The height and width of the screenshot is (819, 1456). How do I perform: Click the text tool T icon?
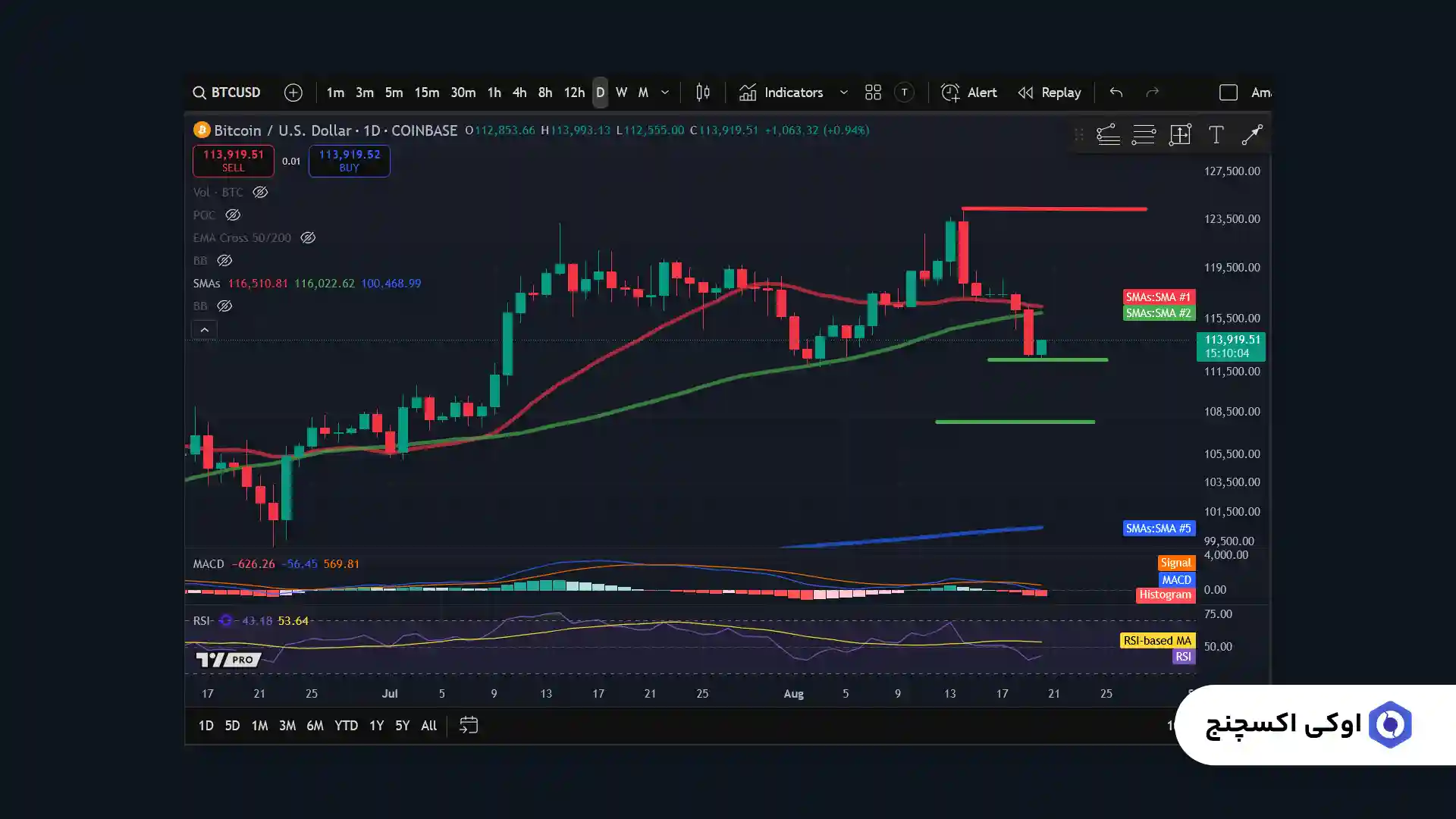point(1216,135)
